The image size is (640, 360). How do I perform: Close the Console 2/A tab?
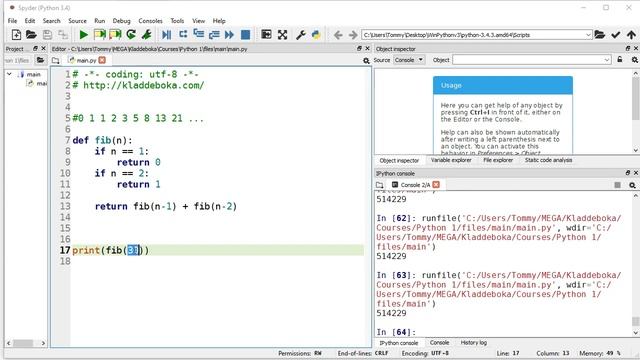(x=436, y=184)
